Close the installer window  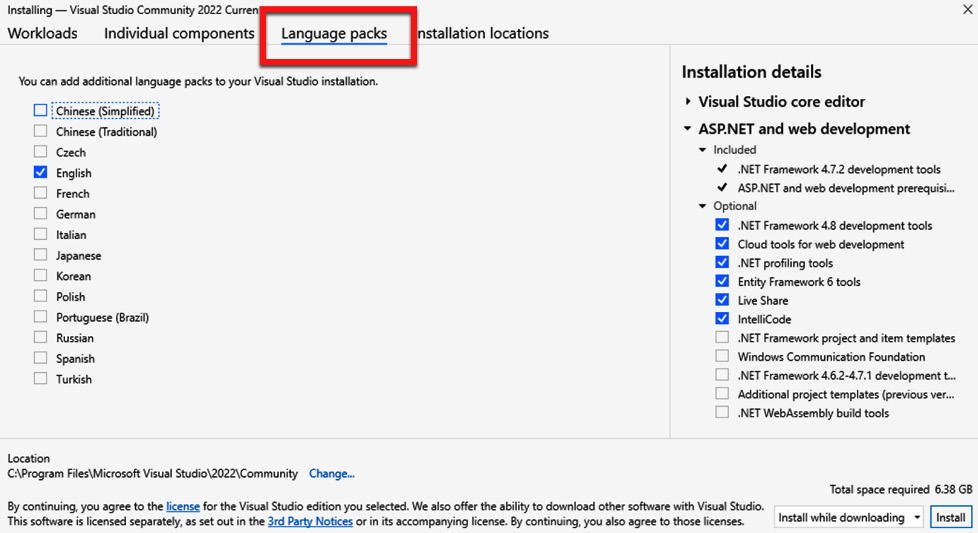click(967, 9)
